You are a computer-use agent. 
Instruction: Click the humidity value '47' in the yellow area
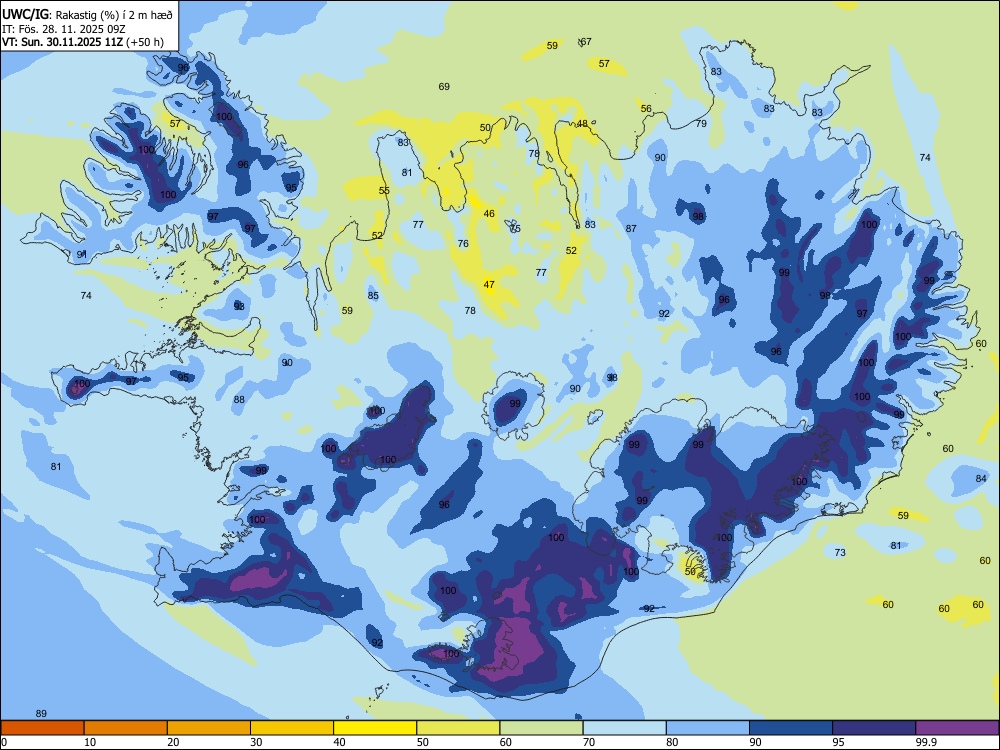(x=489, y=285)
